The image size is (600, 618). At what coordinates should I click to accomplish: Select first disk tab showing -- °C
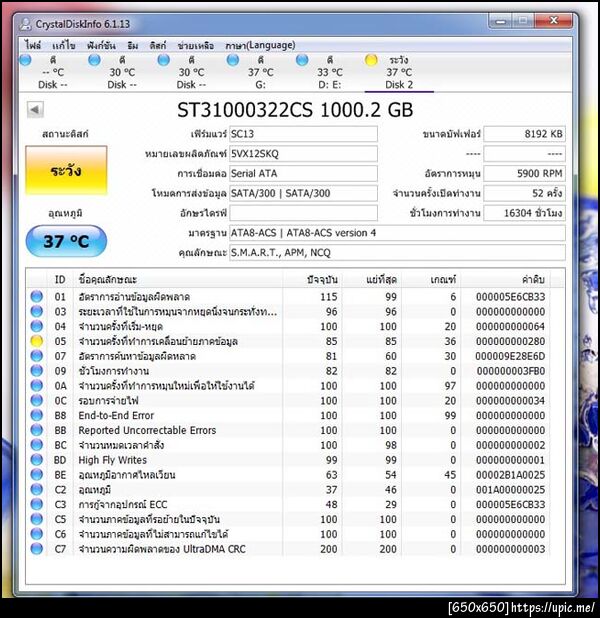(x=53, y=72)
